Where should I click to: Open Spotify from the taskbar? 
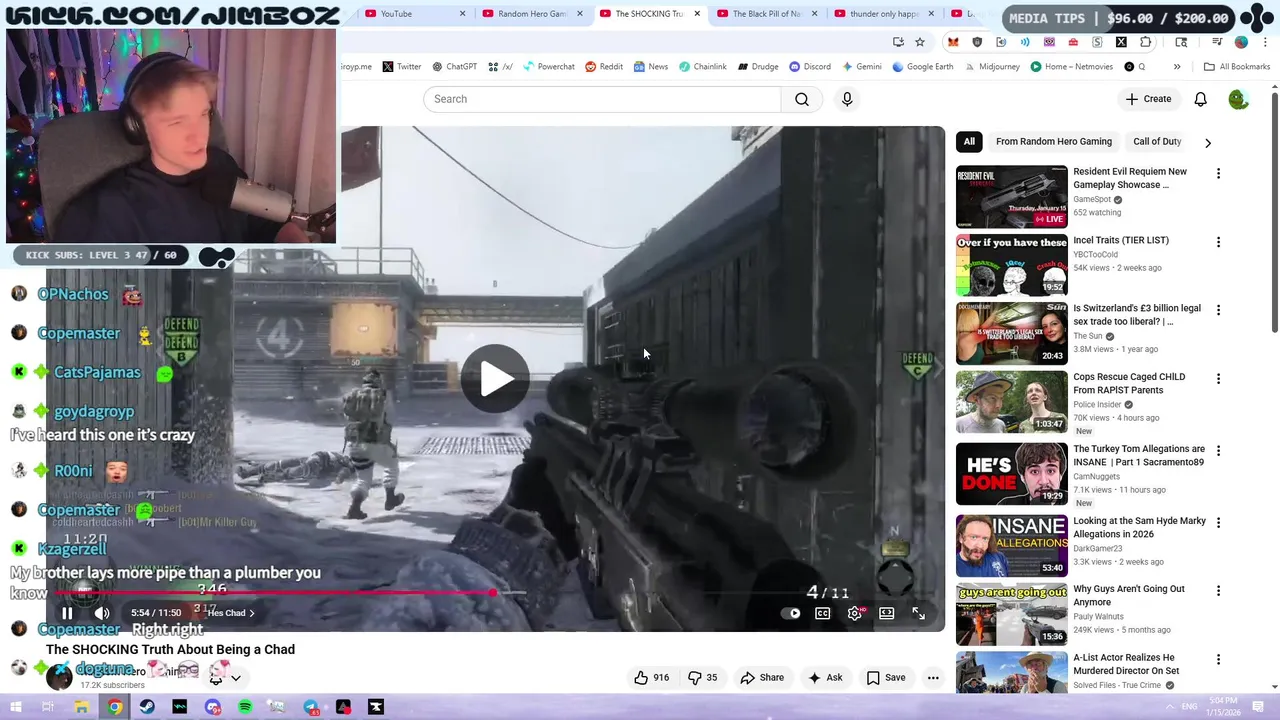pos(245,707)
